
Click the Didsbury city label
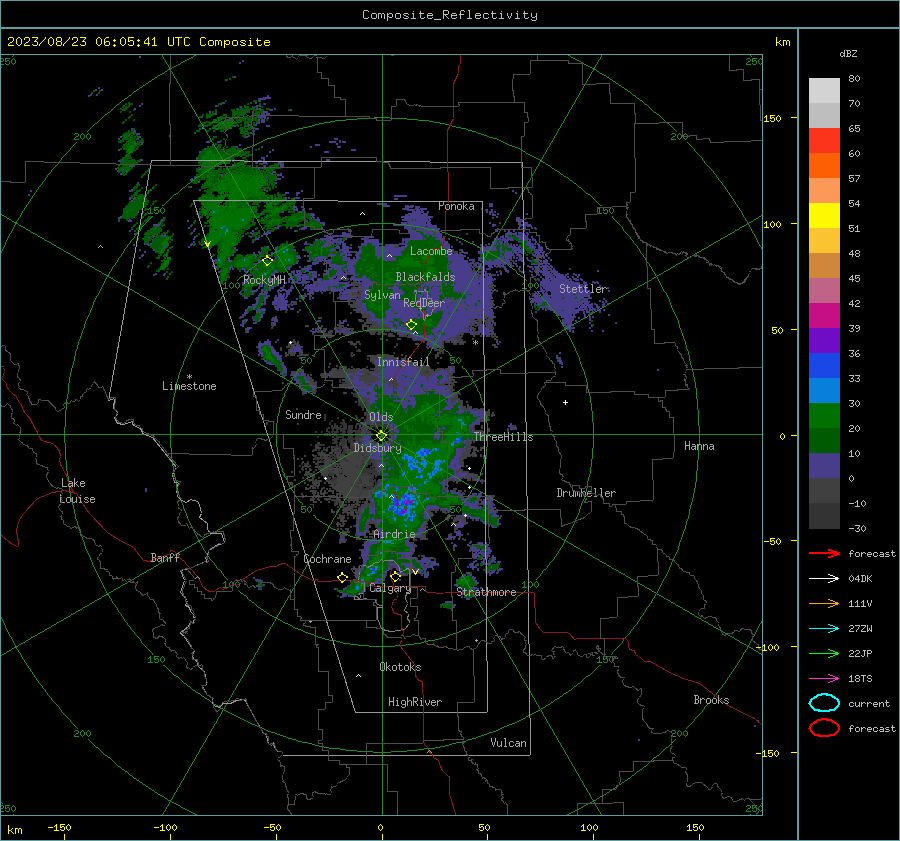pos(377,448)
